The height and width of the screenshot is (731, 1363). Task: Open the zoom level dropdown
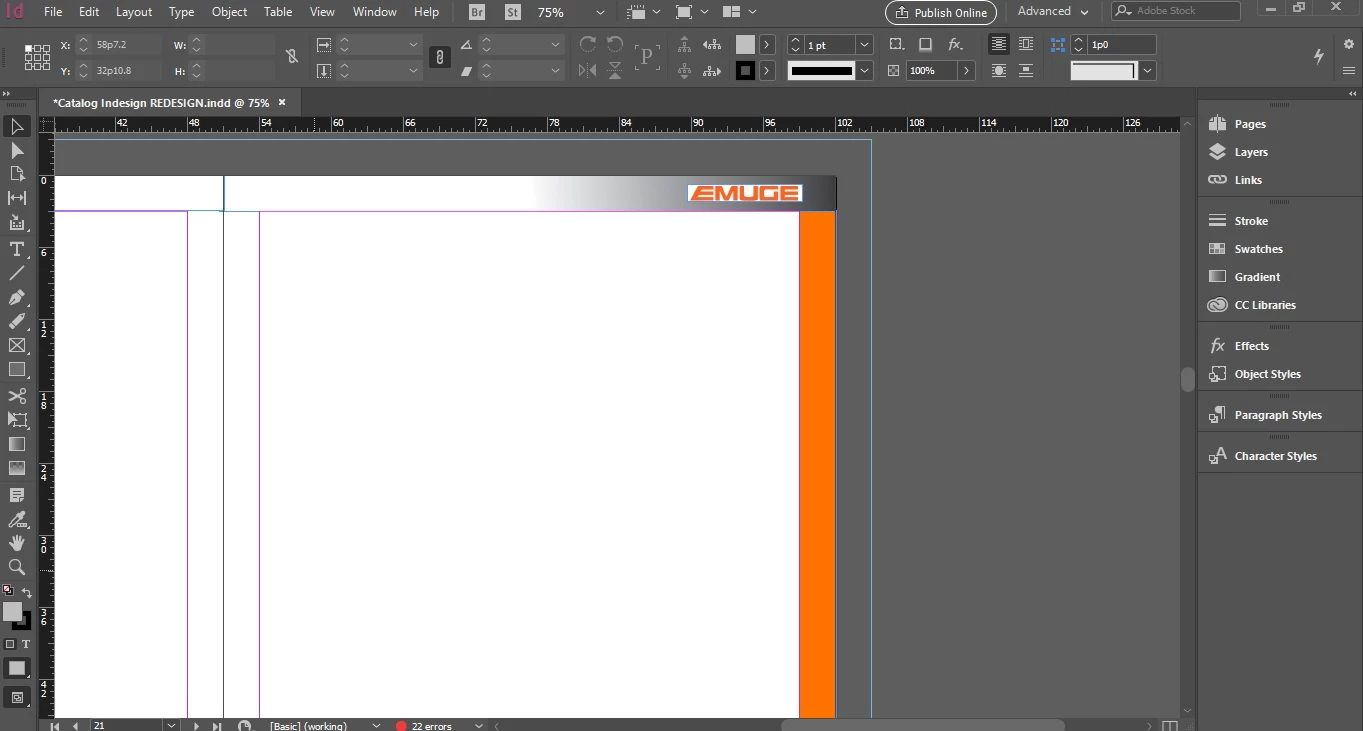click(600, 13)
